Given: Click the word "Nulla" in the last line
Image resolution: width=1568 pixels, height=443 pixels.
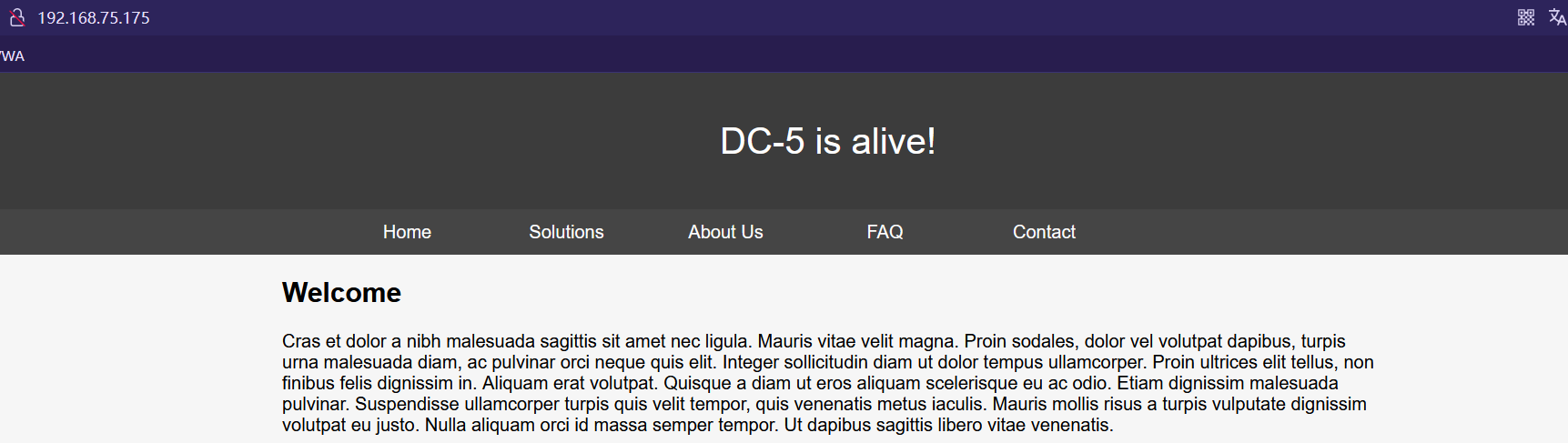Looking at the screenshot, I should point(445,425).
